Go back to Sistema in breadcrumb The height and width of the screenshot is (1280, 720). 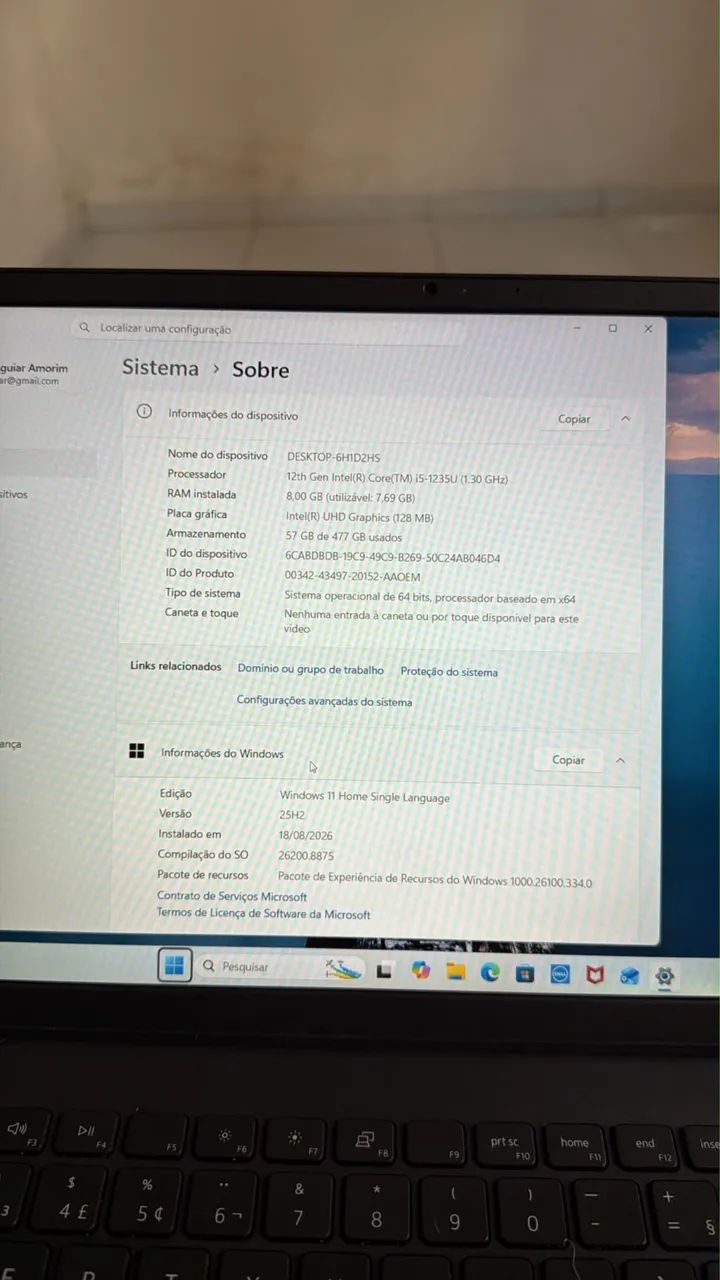click(160, 367)
